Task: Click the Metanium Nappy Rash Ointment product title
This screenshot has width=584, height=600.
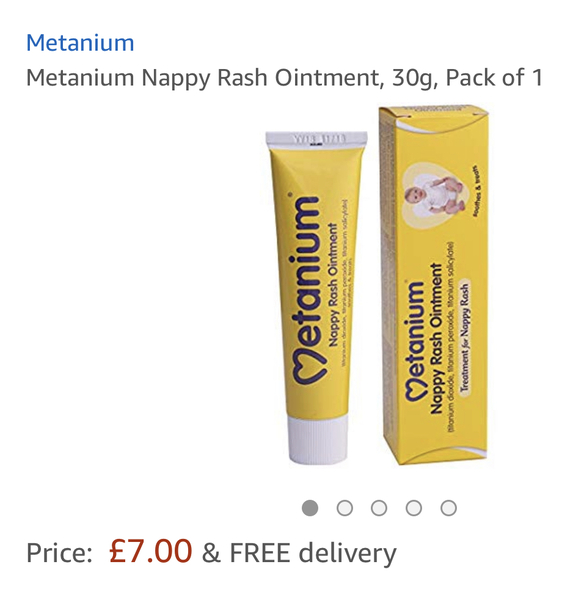Action: point(284,78)
